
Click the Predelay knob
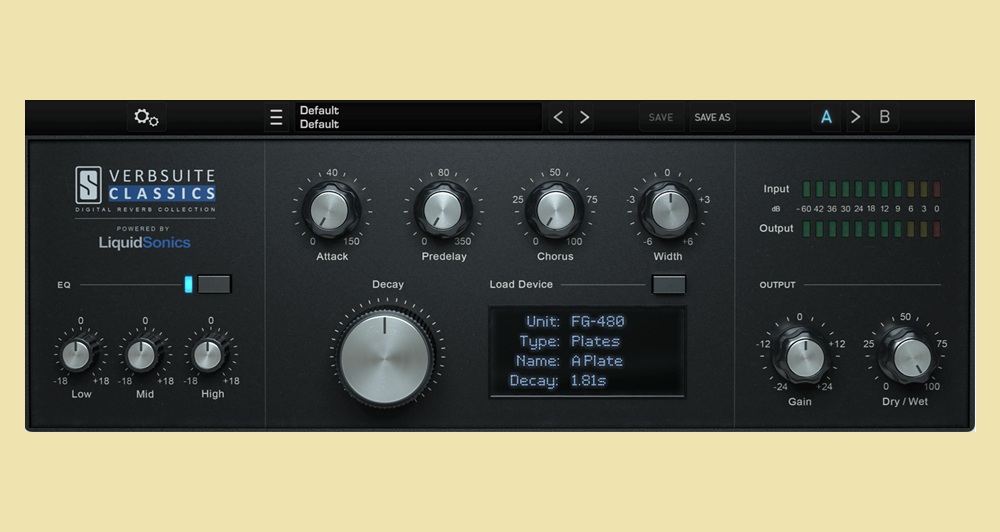click(443, 210)
